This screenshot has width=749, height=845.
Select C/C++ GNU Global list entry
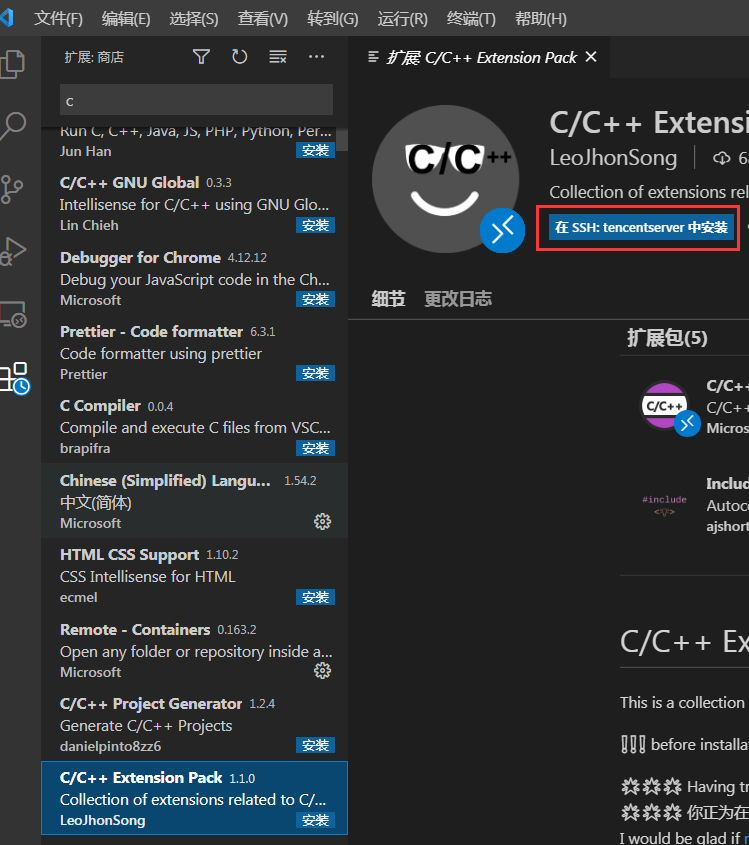point(195,204)
